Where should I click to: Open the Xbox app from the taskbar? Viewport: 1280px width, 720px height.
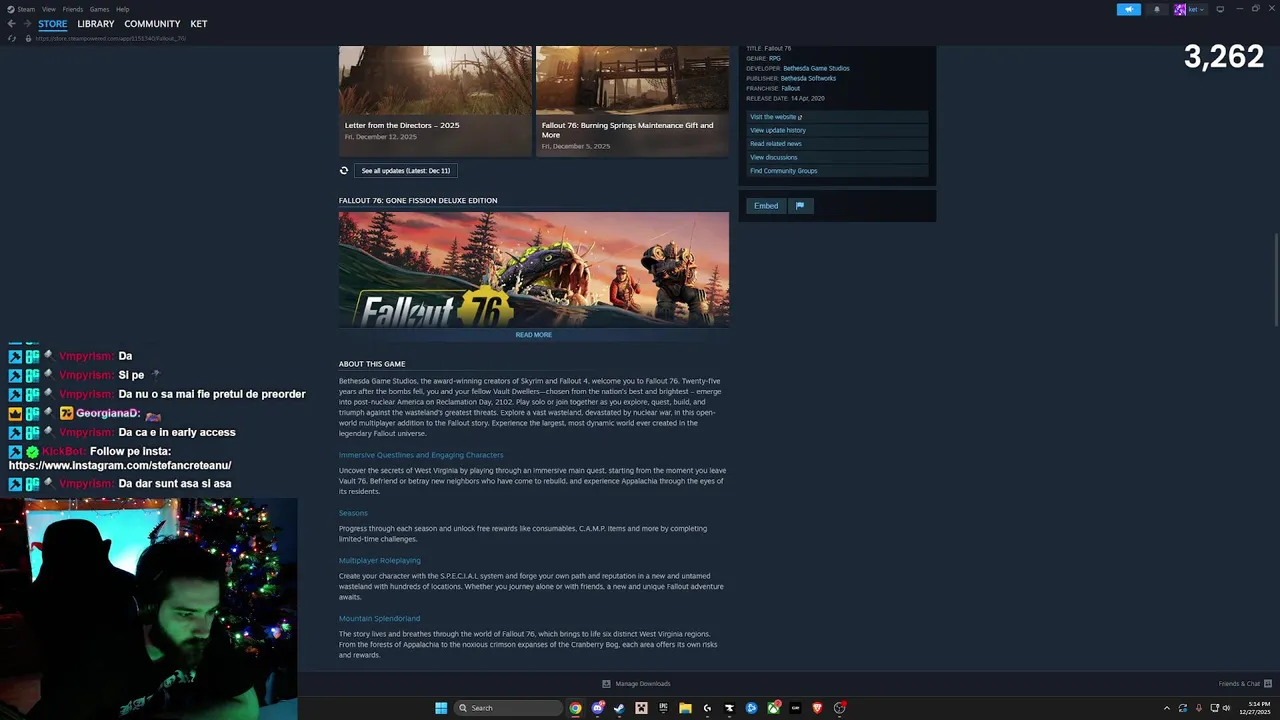click(x=774, y=708)
